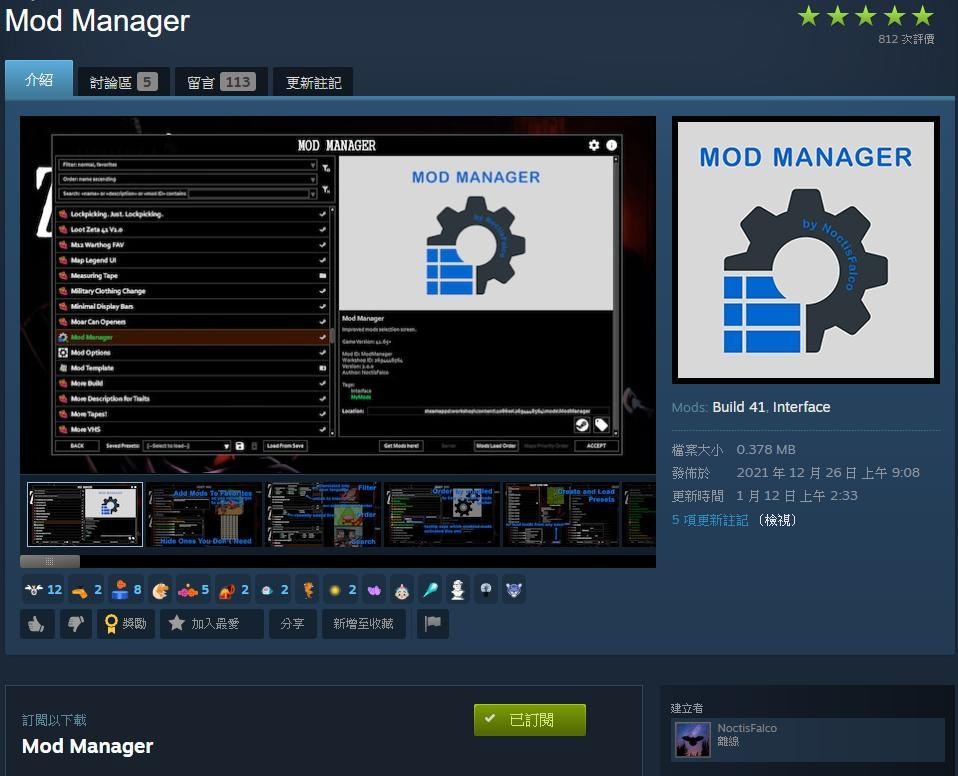Open the 討論區 discussions tab
The image size is (958, 776).
[x=123, y=82]
